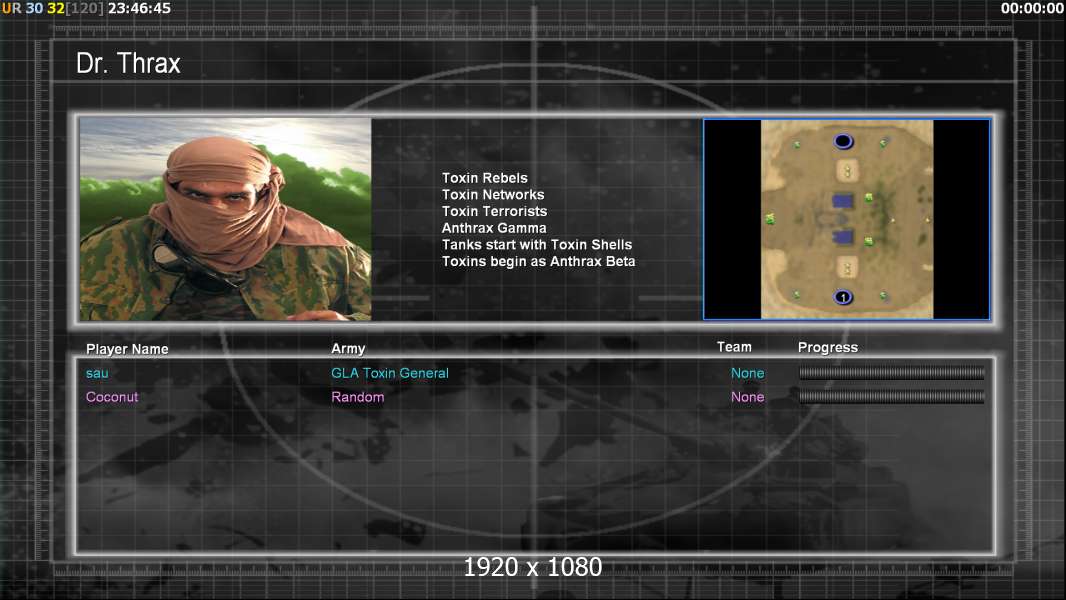
Task: Select player name 'sau'
Action: coord(97,373)
